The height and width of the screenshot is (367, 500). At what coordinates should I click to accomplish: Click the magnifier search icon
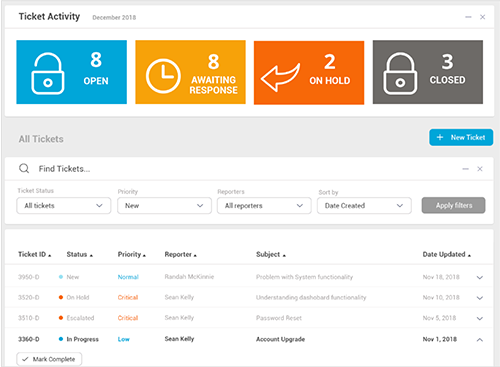pos(24,169)
